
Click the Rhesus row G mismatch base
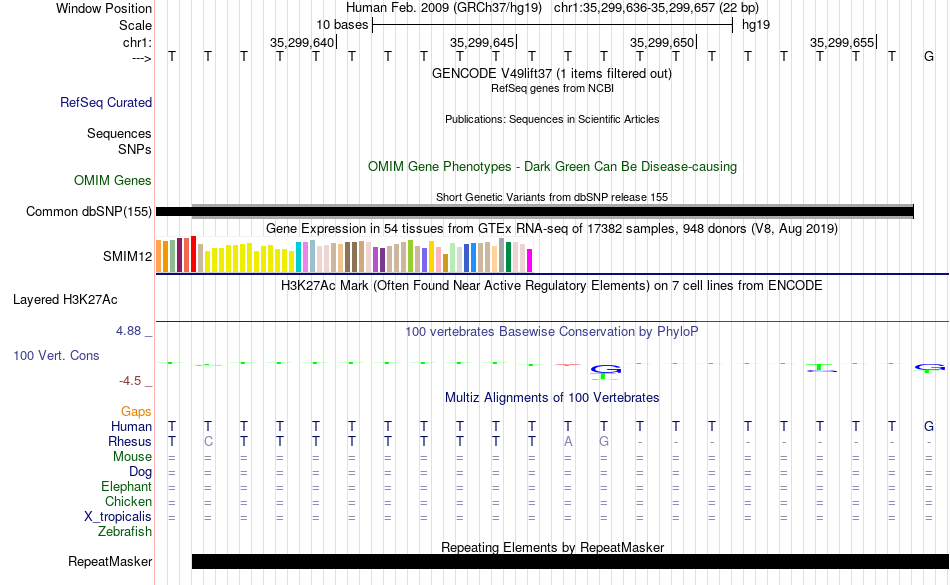click(603, 441)
